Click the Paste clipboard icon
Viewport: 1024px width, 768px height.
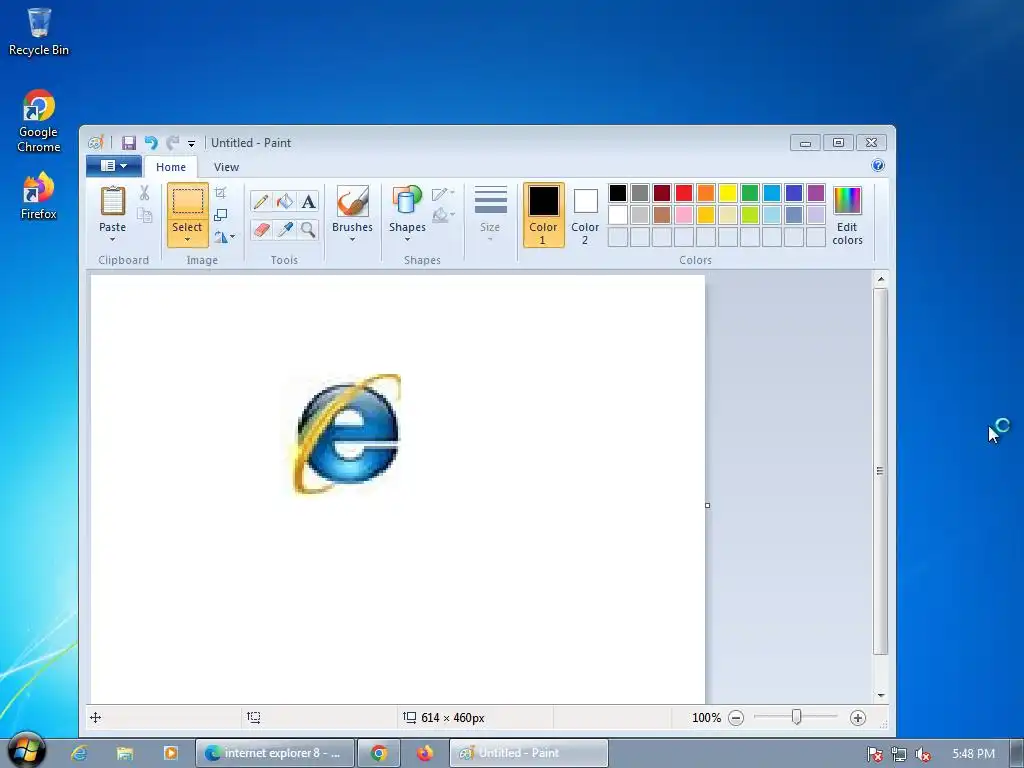point(112,200)
